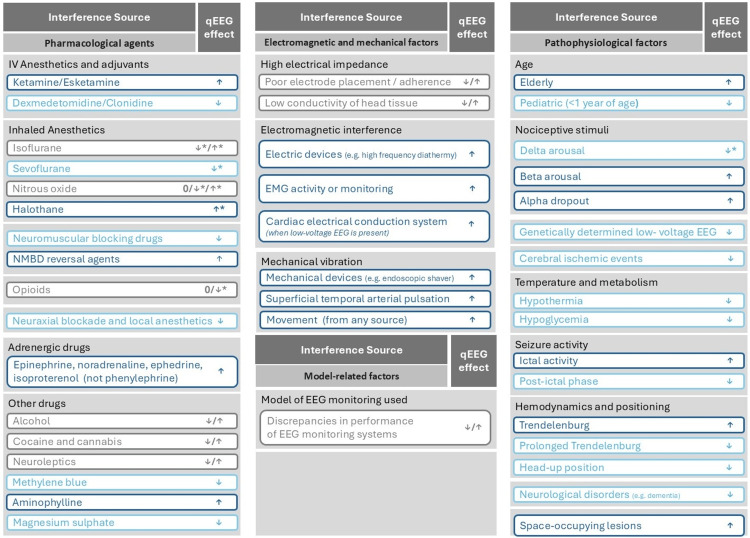Click the Nitrous oxide row
This screenshot has width=750, height=538.
click(x=122, y=188)
